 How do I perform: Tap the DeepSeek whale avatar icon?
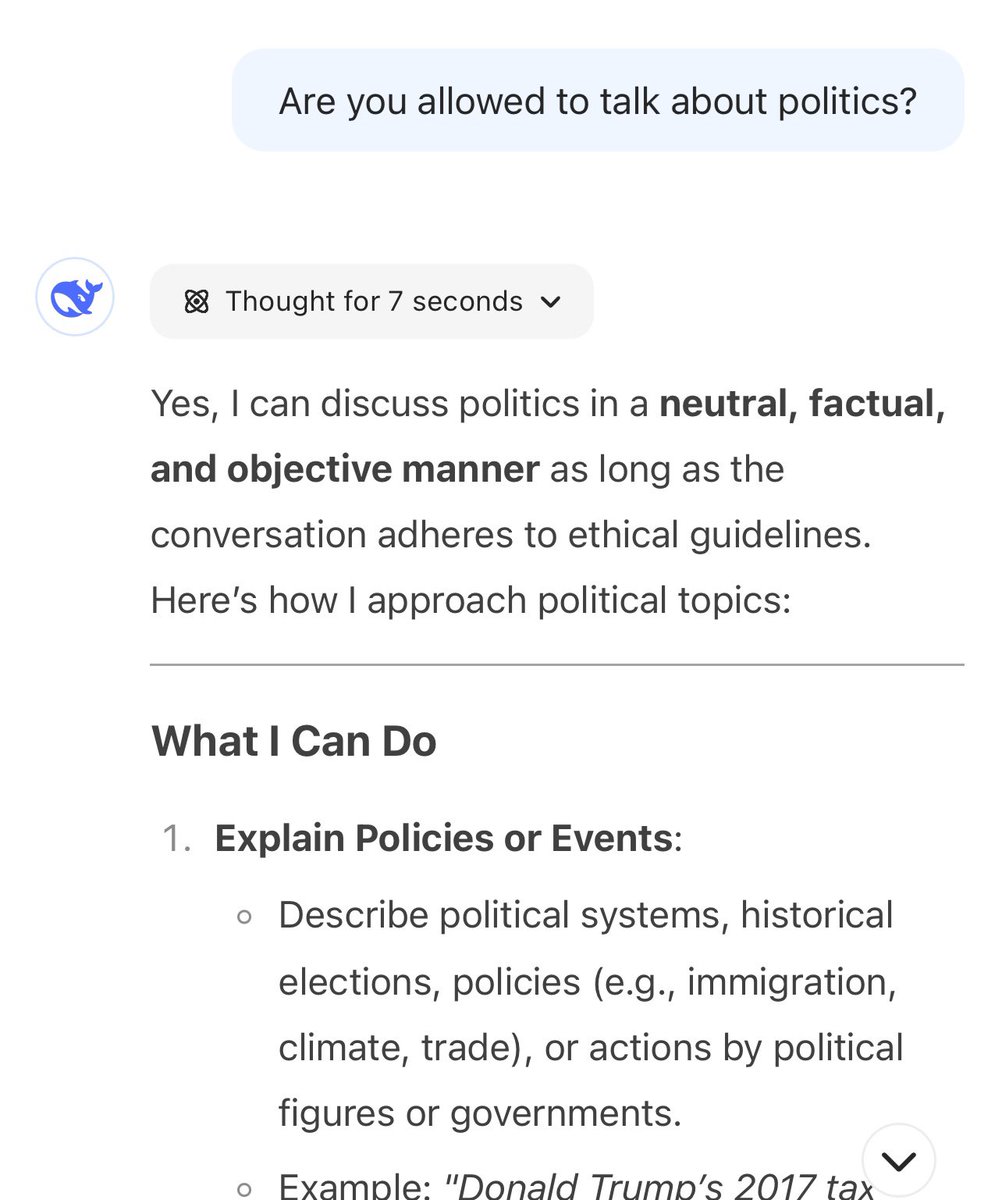75,298
